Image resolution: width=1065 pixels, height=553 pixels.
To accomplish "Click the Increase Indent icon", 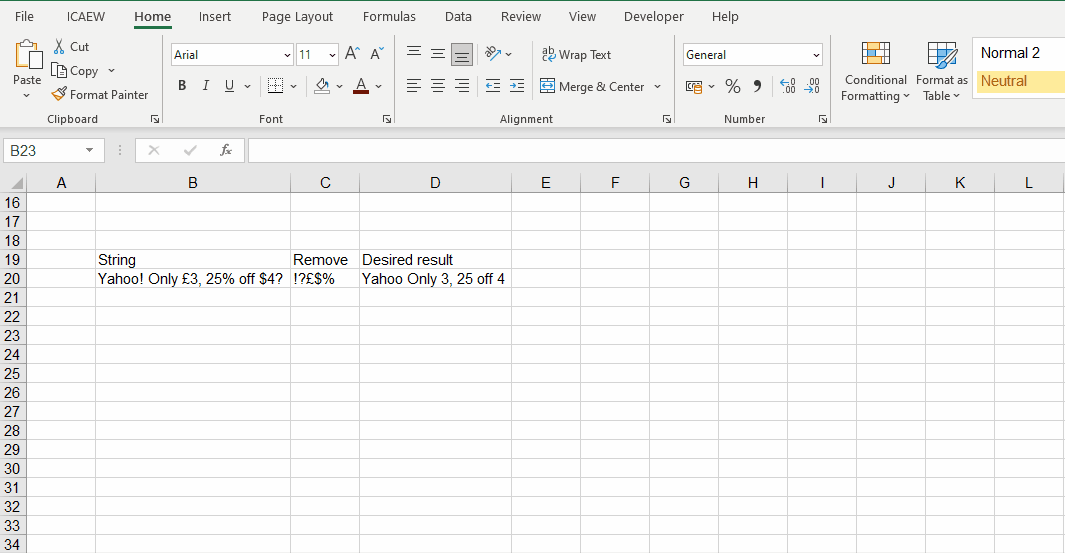I will click(x=516, y=87).
